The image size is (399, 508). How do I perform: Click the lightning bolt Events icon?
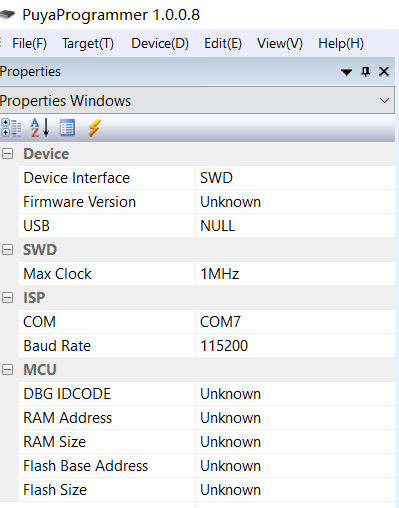95,128
